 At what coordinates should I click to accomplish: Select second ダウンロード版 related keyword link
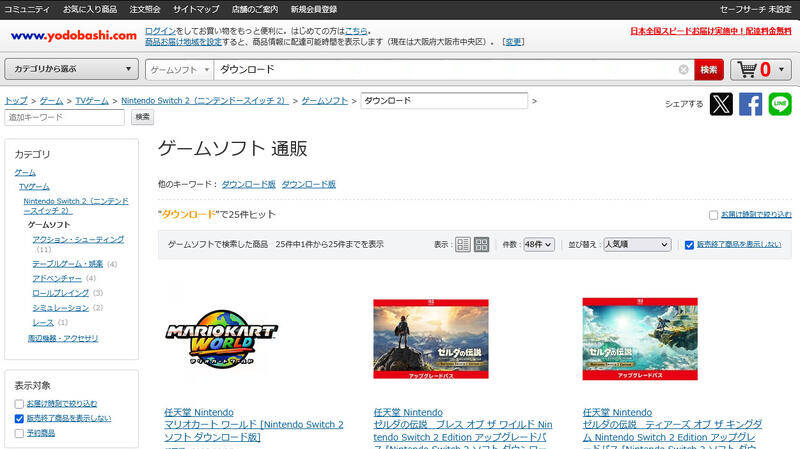tap(309, 184)
